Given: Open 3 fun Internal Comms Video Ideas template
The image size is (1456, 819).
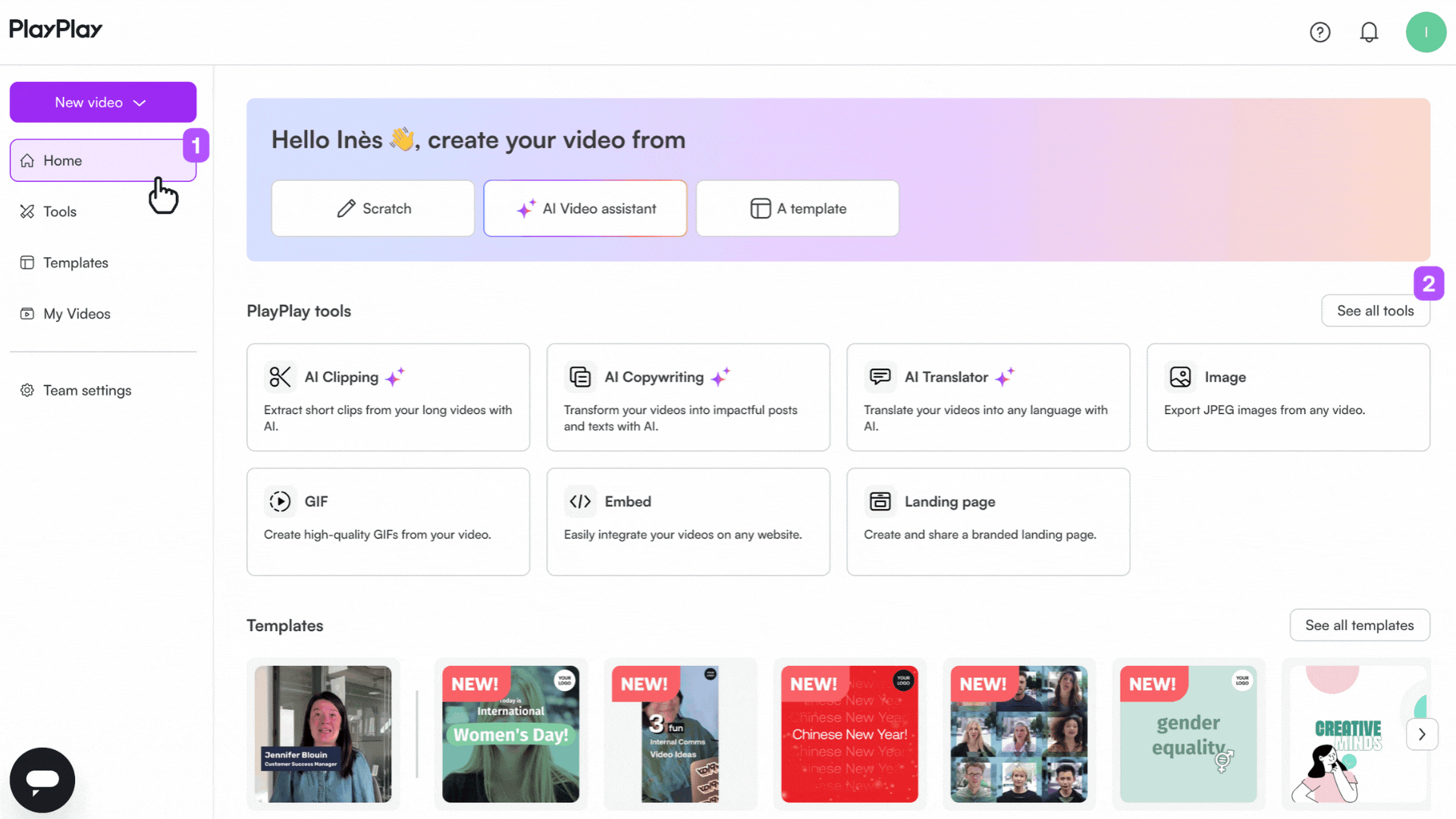Looking at the screenshot, I should pos(679,734).
